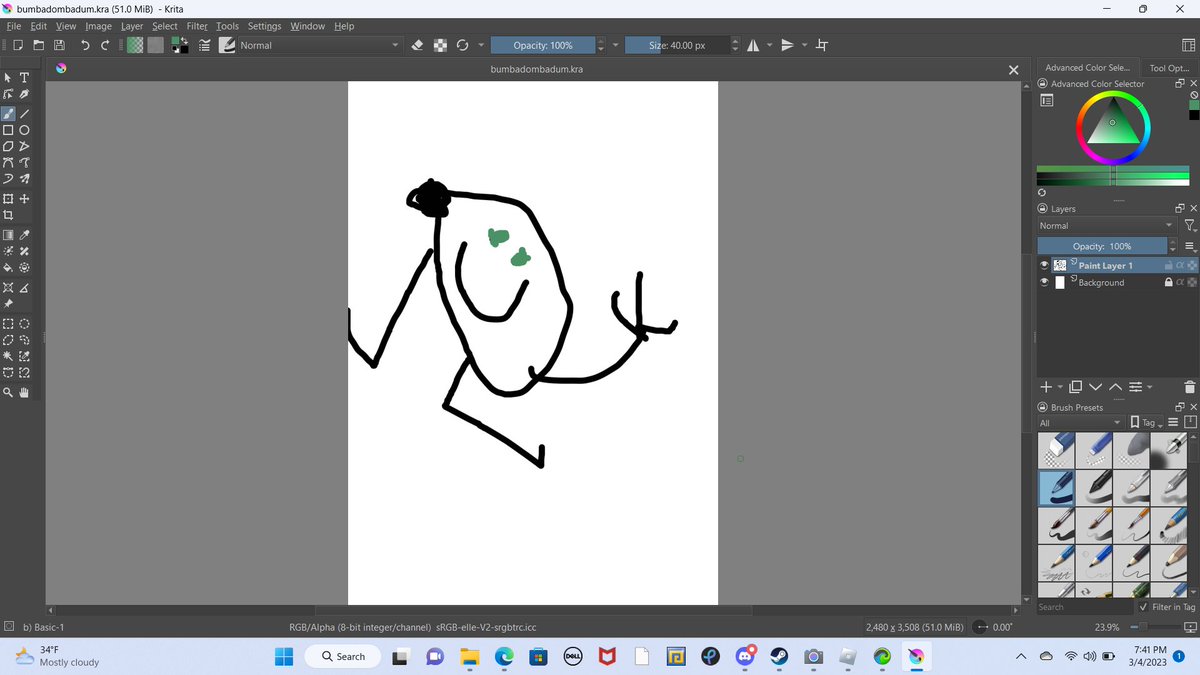
Task: Open the All brush tag dropdown
Action: pyautogui.click(x=1083, y=423)
